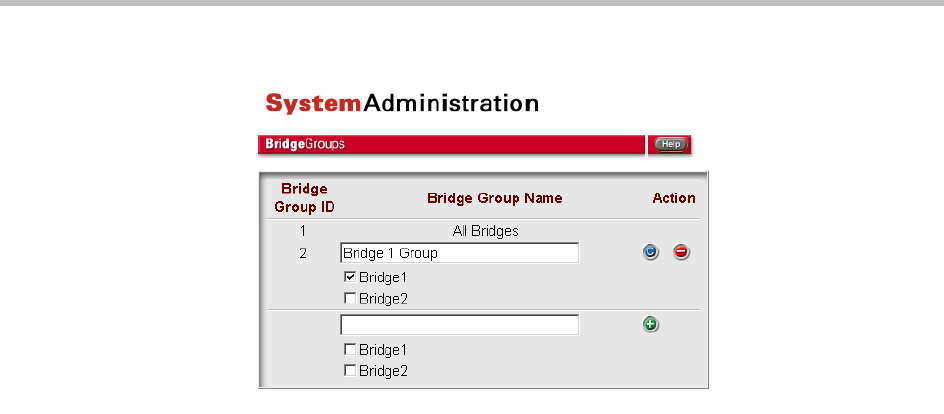
Task: Click the System Administration title
Action: tap(402, 102)
